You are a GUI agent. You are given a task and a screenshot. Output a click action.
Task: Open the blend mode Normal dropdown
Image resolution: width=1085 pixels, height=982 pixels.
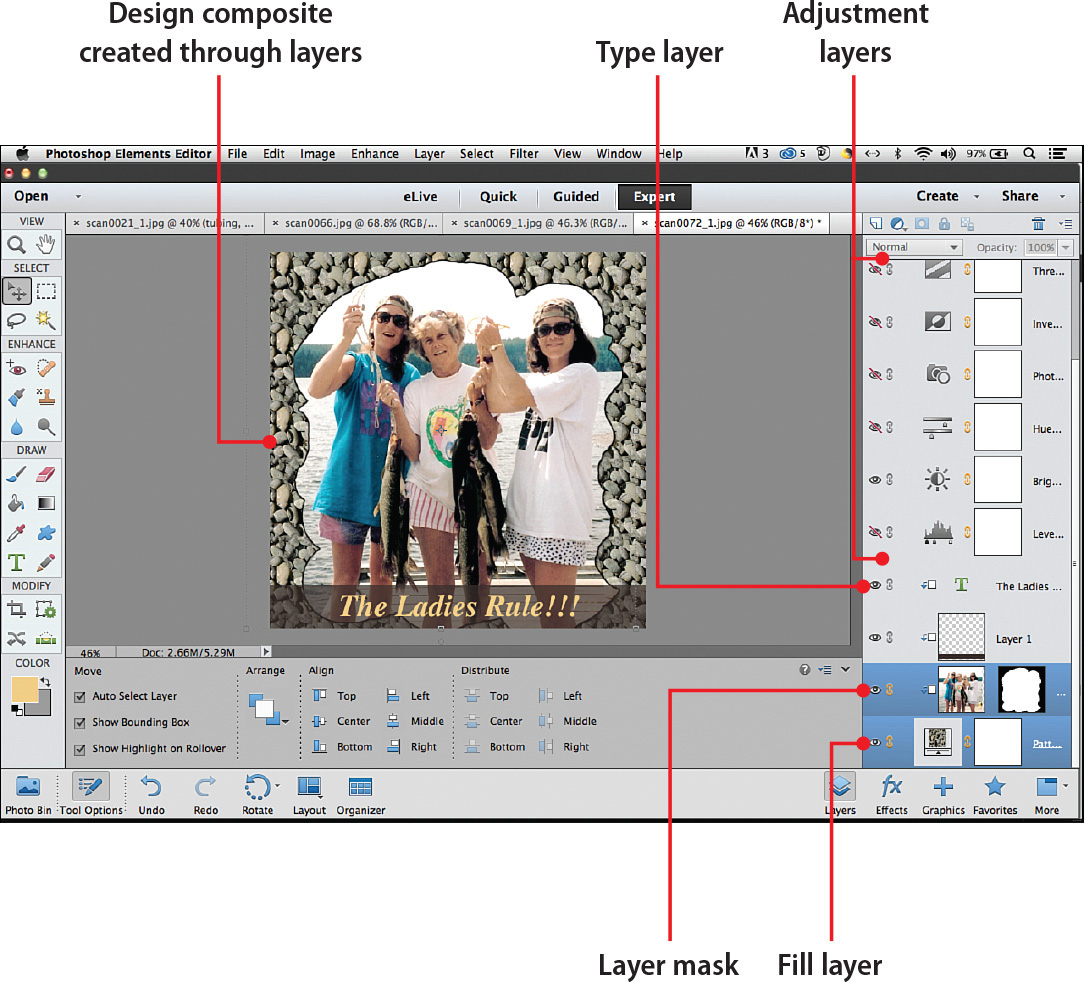(x=914, y=247)
